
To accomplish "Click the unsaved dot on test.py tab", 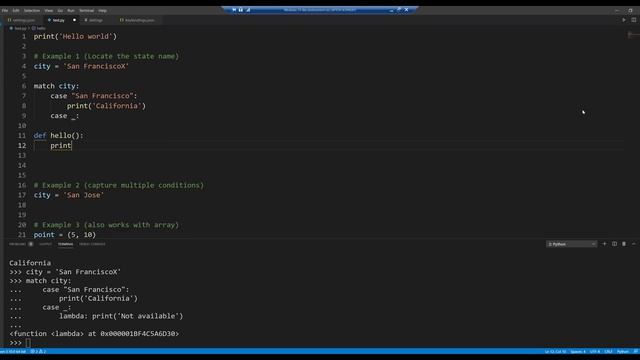I will click(x=74, y=20).
